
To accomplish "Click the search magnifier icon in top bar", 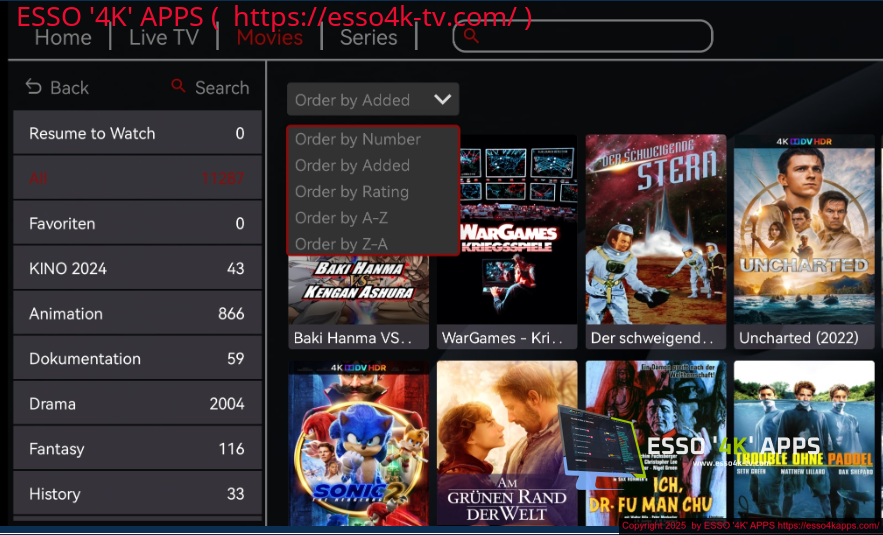I will pos(471,36).
